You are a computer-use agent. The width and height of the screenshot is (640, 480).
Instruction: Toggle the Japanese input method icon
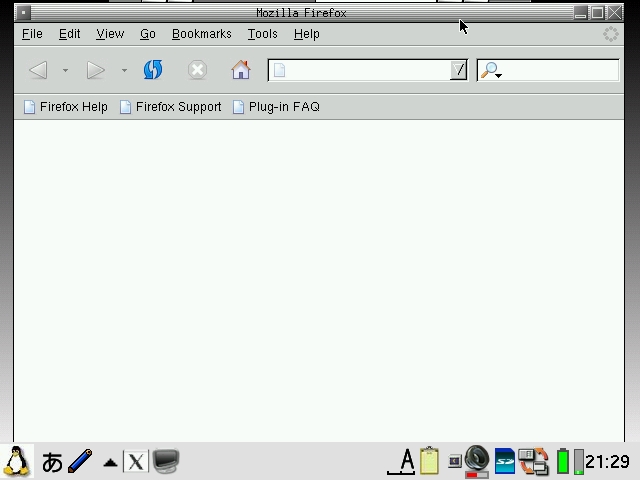52,461
